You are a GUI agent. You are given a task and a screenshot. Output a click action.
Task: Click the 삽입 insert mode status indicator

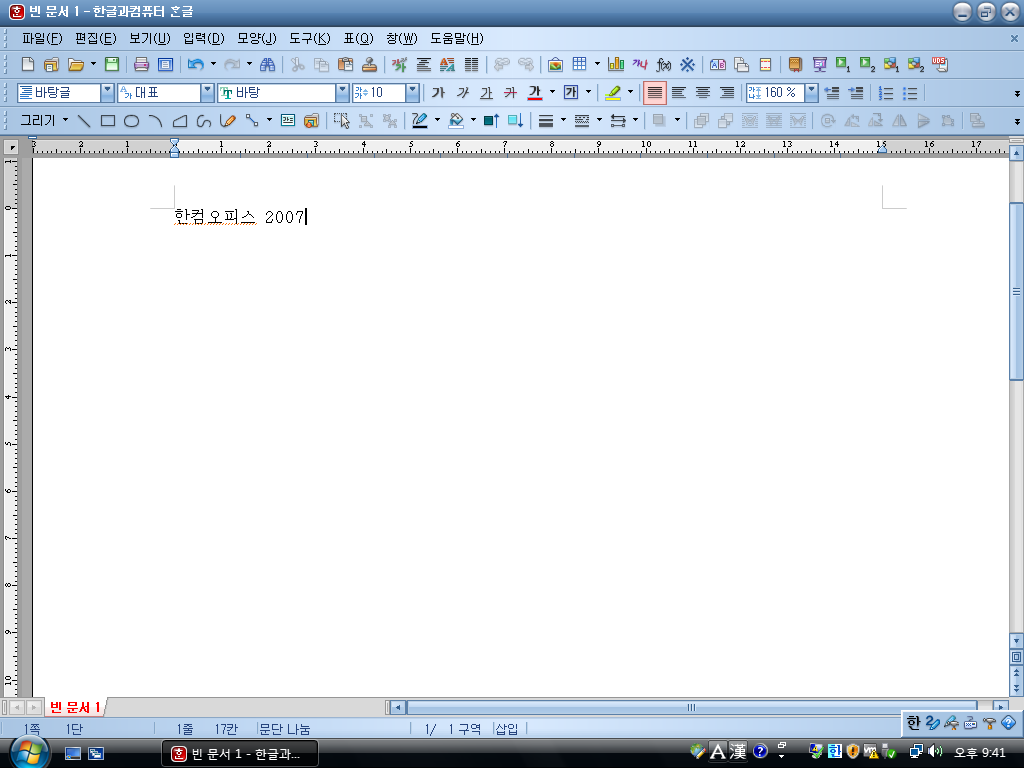(507, 729)
